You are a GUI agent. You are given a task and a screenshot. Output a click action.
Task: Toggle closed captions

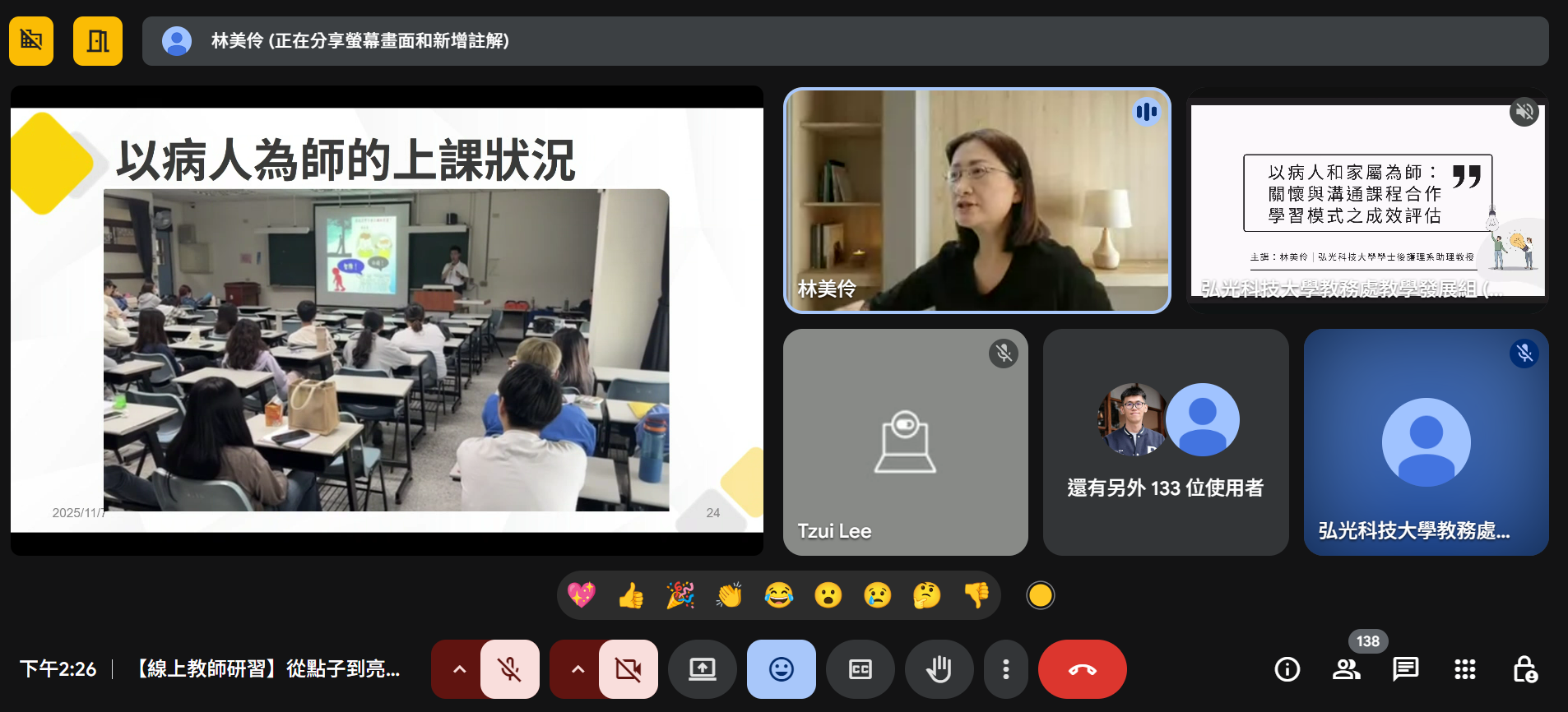860,669
